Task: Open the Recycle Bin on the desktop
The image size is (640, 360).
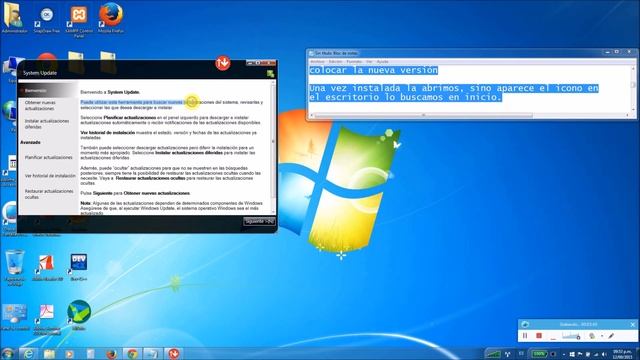Action: (15, 267)
